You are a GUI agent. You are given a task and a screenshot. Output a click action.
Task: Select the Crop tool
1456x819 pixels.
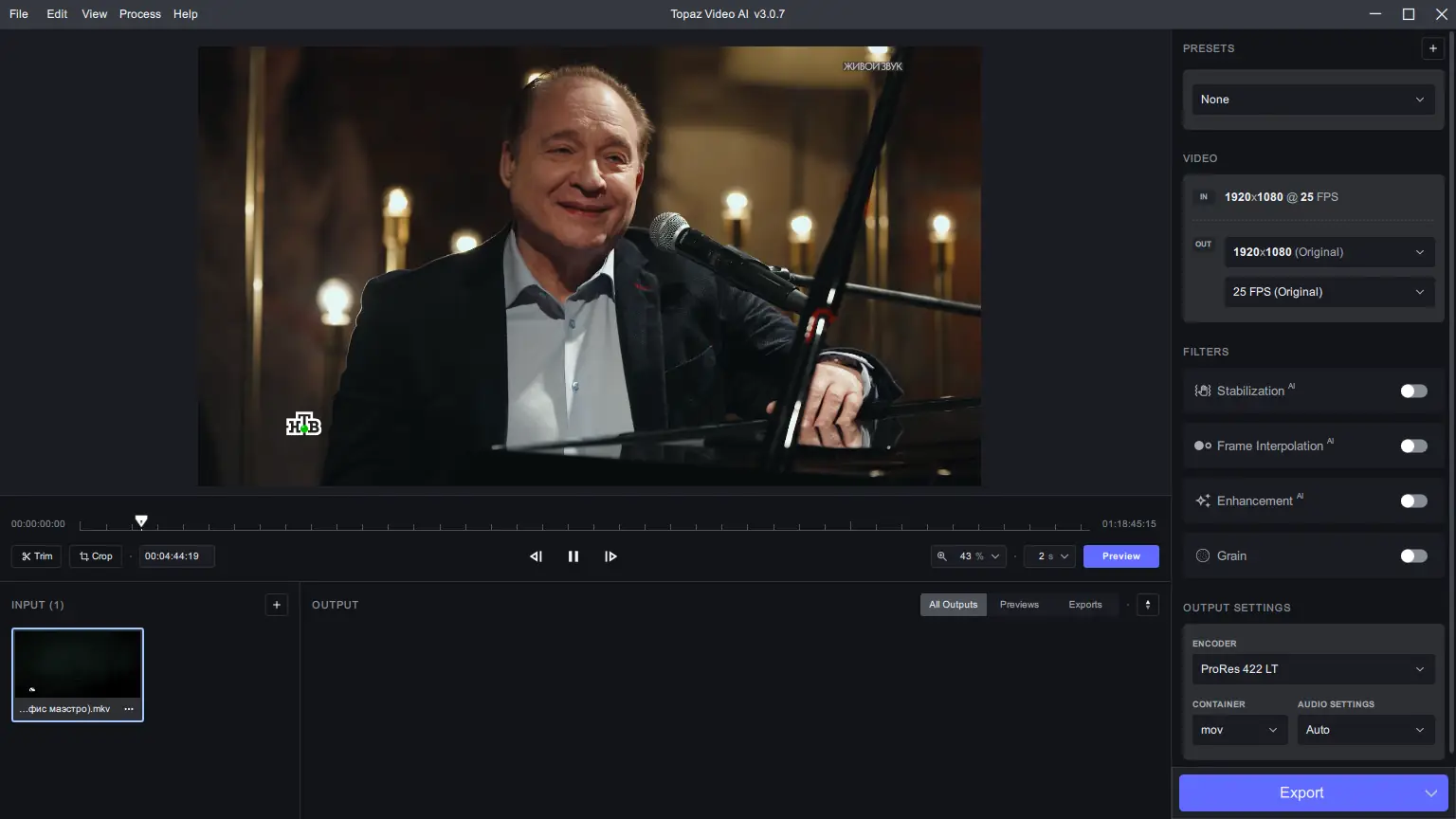(95, 556)
